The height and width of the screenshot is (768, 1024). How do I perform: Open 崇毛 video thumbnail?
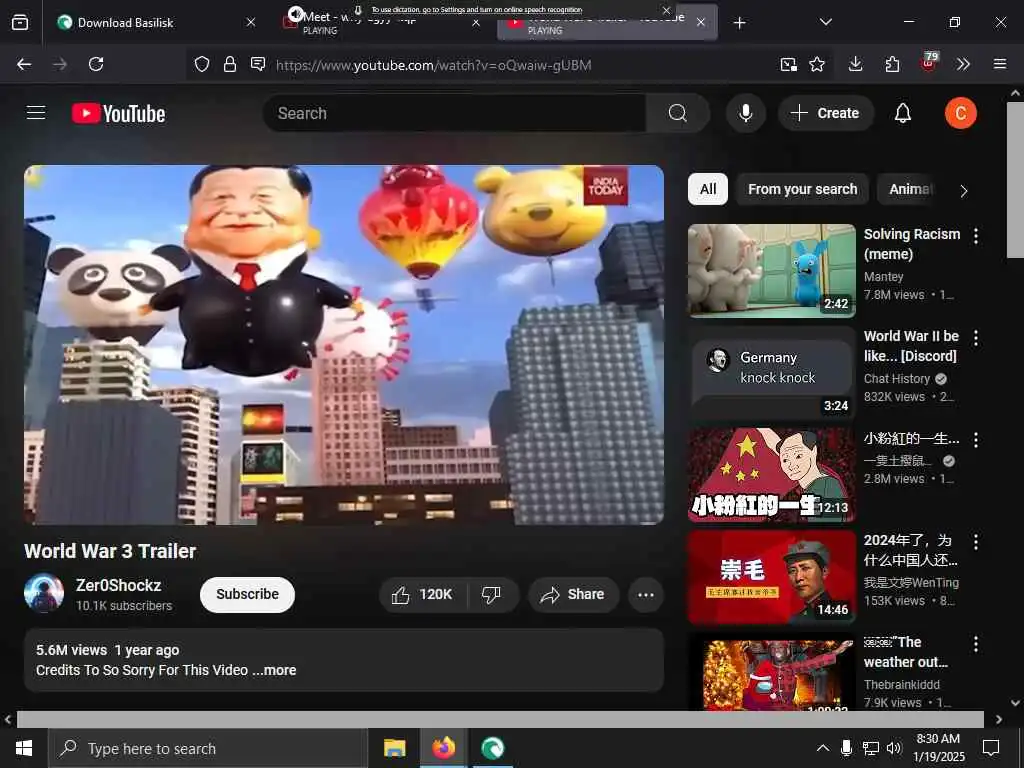(x=771, y=577)
